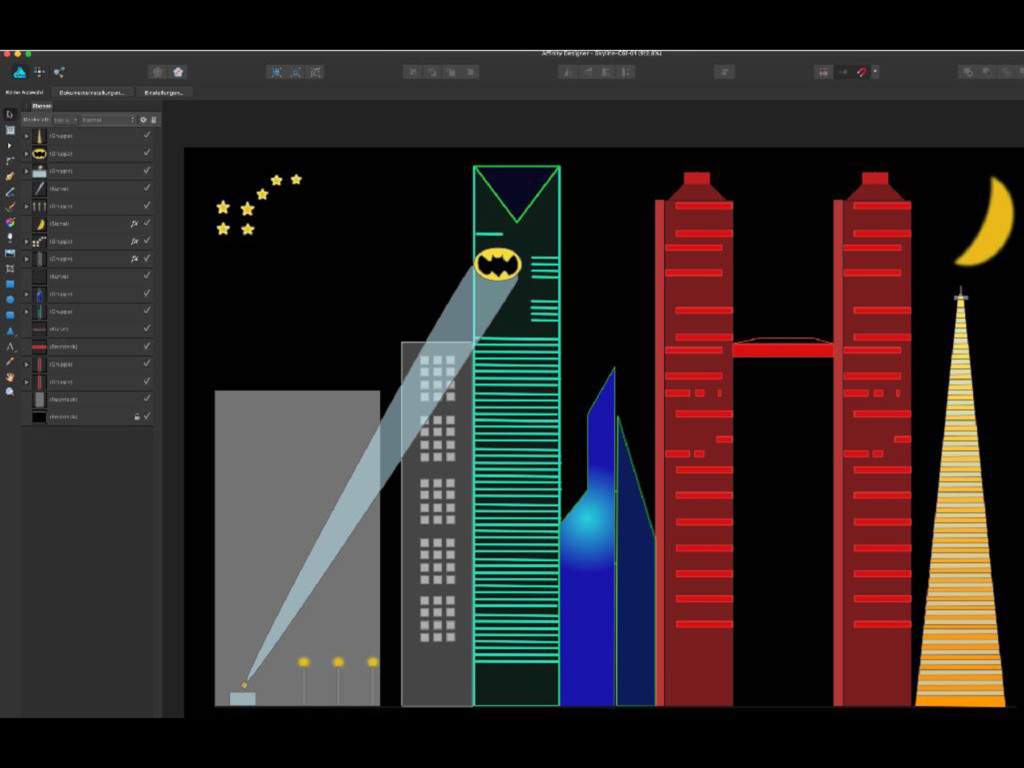The height and width of the screenshot is (768, 1024).
Task: Switch to the Pixel persona icon
Action: click(x=39, y=72)
